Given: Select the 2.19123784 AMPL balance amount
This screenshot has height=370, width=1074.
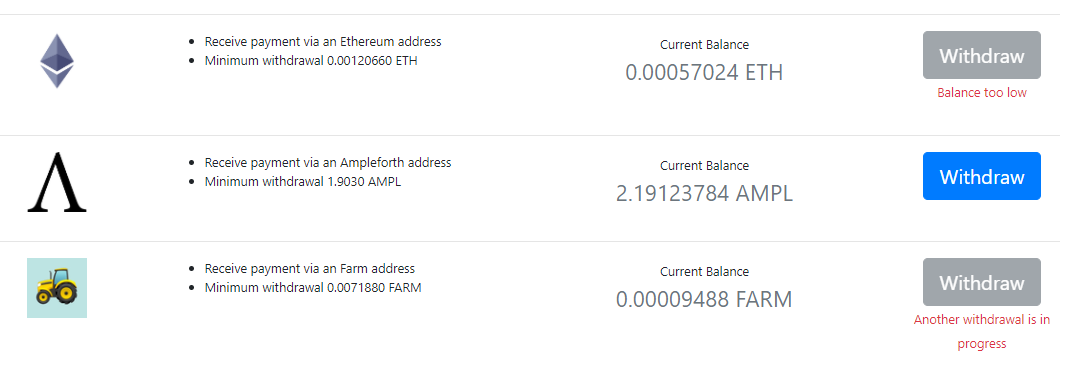Looking at the screenshot, I should click(704, 194).
